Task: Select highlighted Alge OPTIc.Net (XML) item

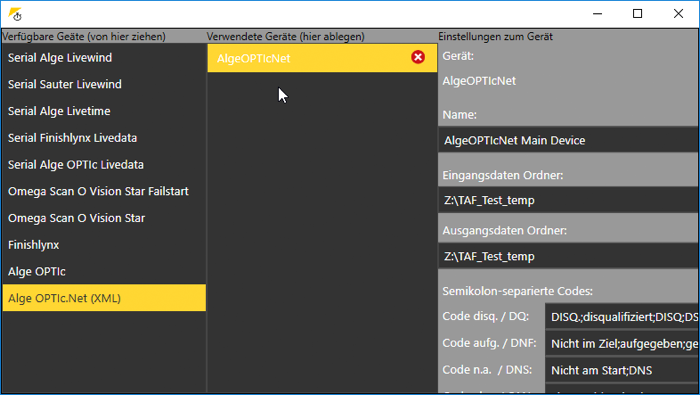Action: [x=104, y=298]
